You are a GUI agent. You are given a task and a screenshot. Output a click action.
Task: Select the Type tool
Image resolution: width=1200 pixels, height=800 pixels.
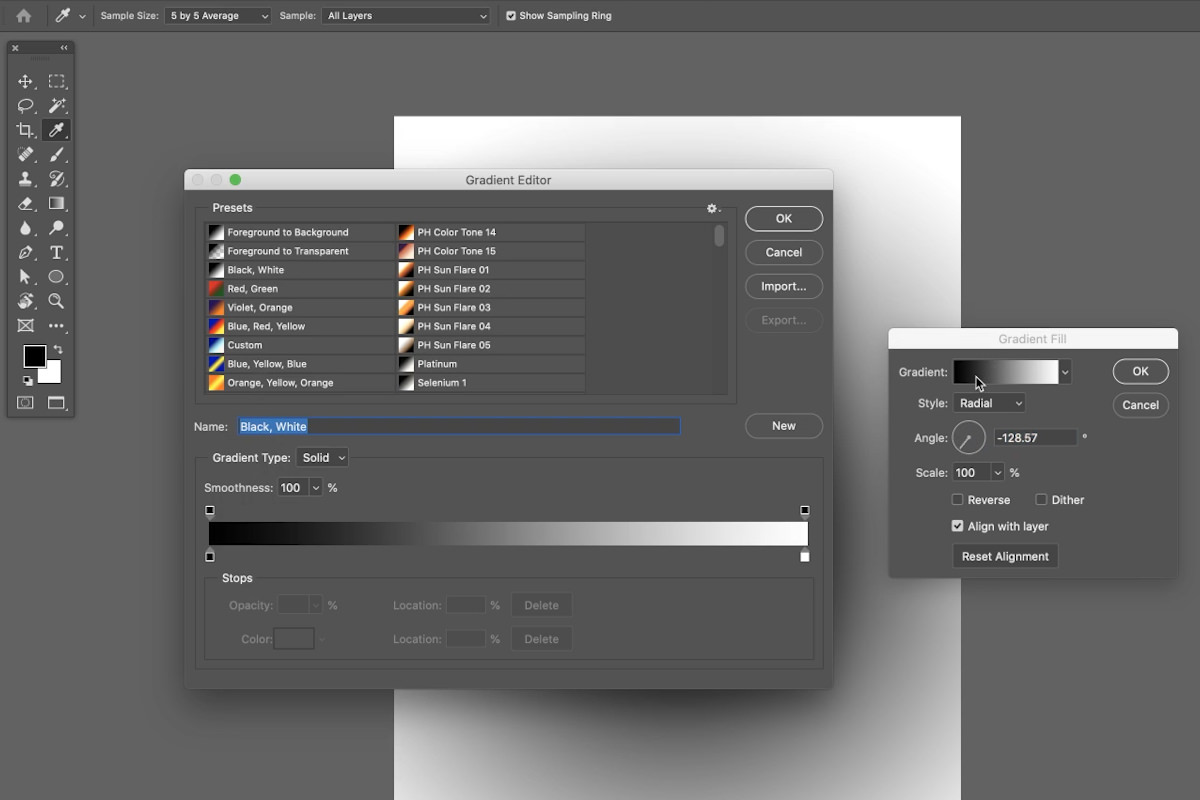tap(57, 253)
